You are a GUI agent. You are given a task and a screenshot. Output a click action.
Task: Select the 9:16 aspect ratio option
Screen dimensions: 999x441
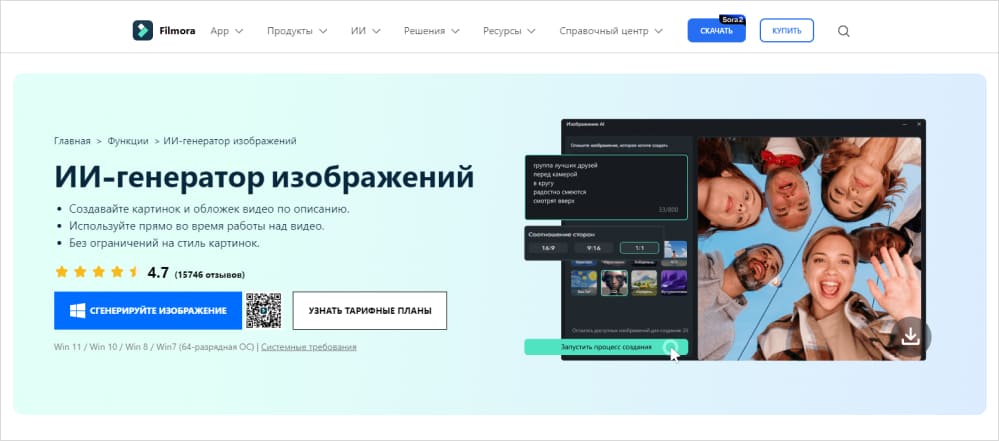593,247
